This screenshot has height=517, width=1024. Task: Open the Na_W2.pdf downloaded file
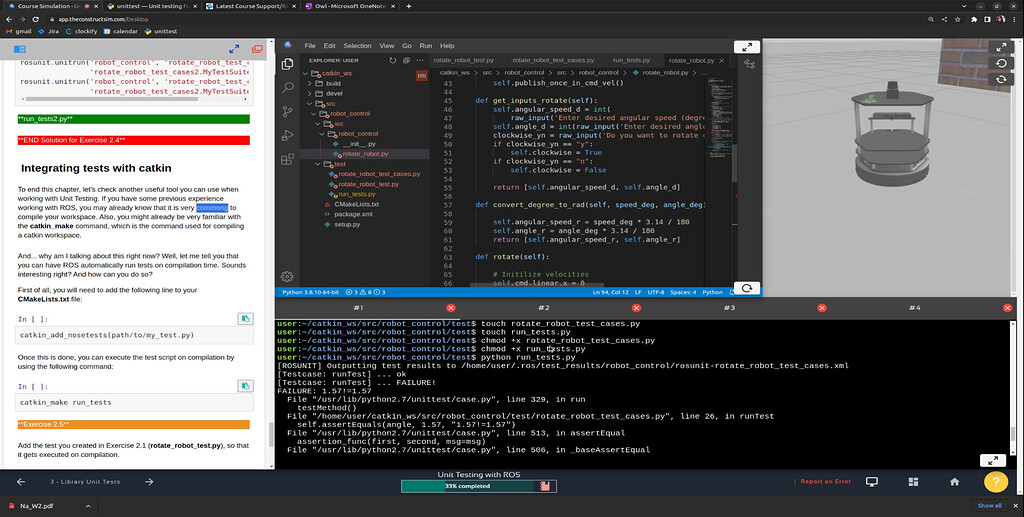point(37,506)
